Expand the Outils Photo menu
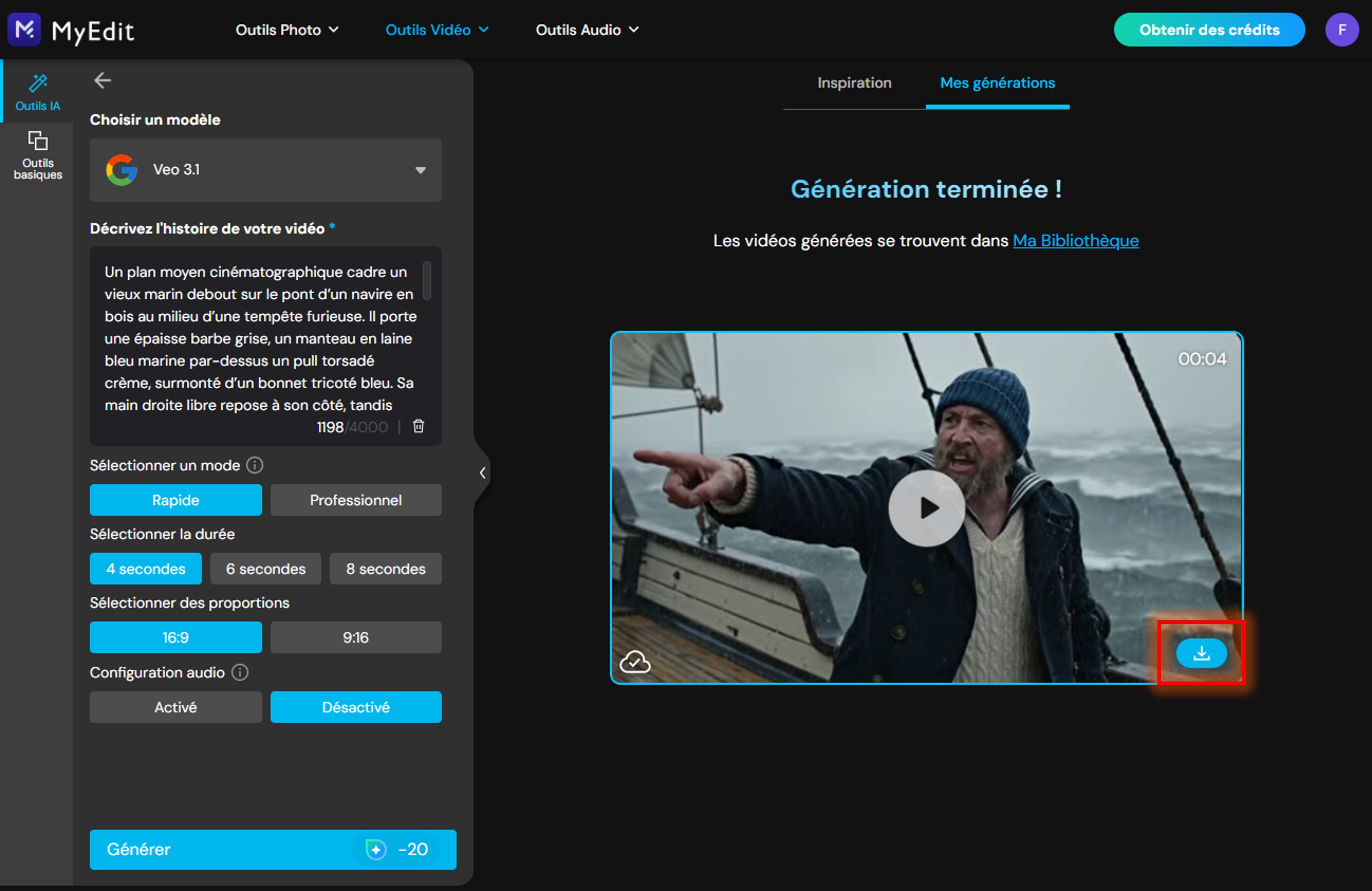 [287, 30]
